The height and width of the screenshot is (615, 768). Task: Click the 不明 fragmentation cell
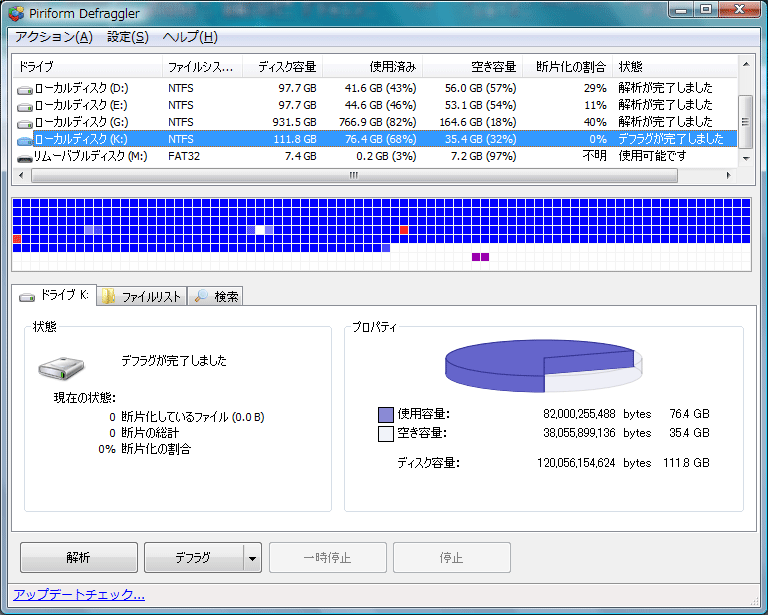coord(595,156)
